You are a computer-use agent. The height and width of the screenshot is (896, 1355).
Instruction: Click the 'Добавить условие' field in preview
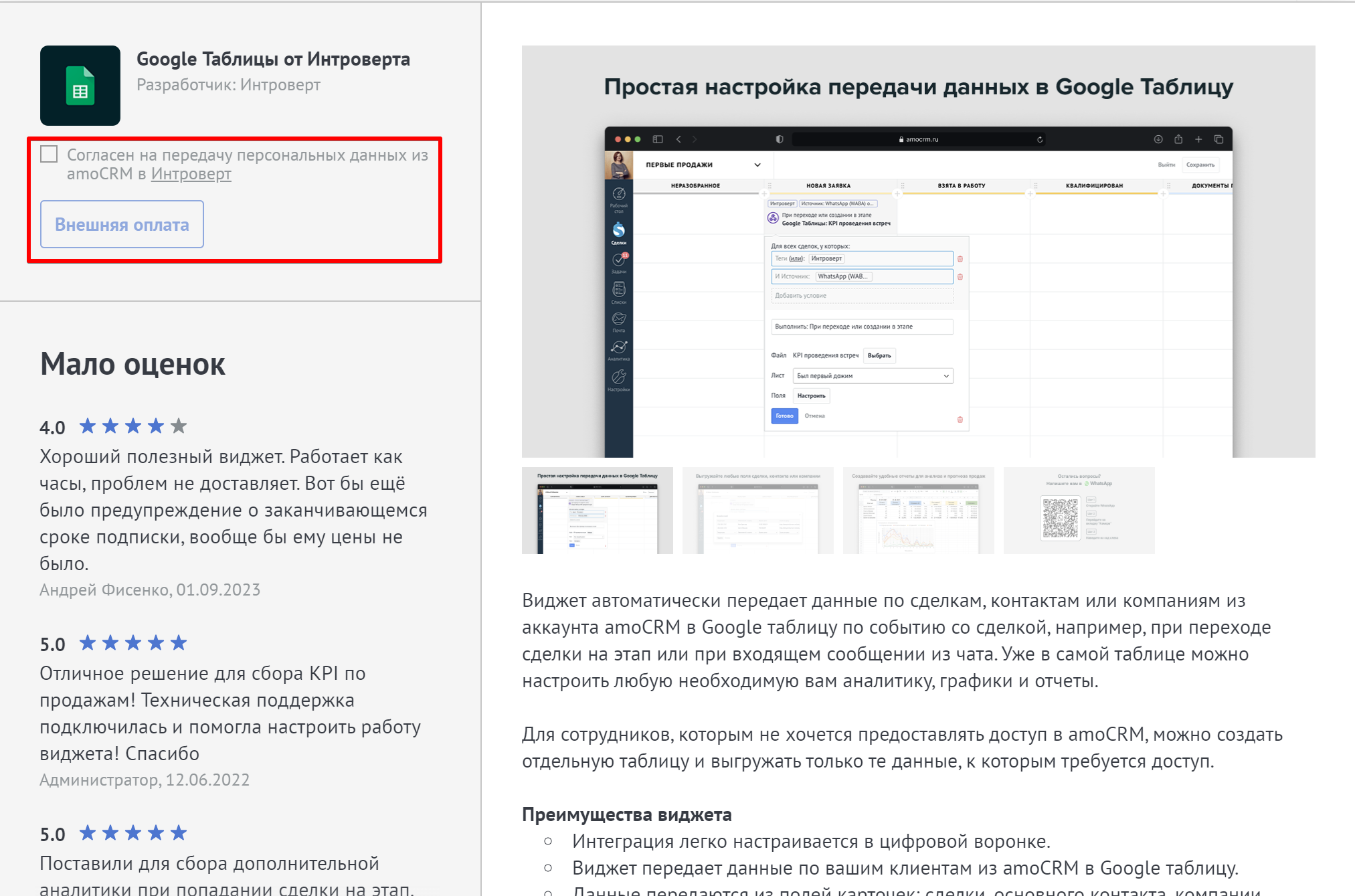862,296
